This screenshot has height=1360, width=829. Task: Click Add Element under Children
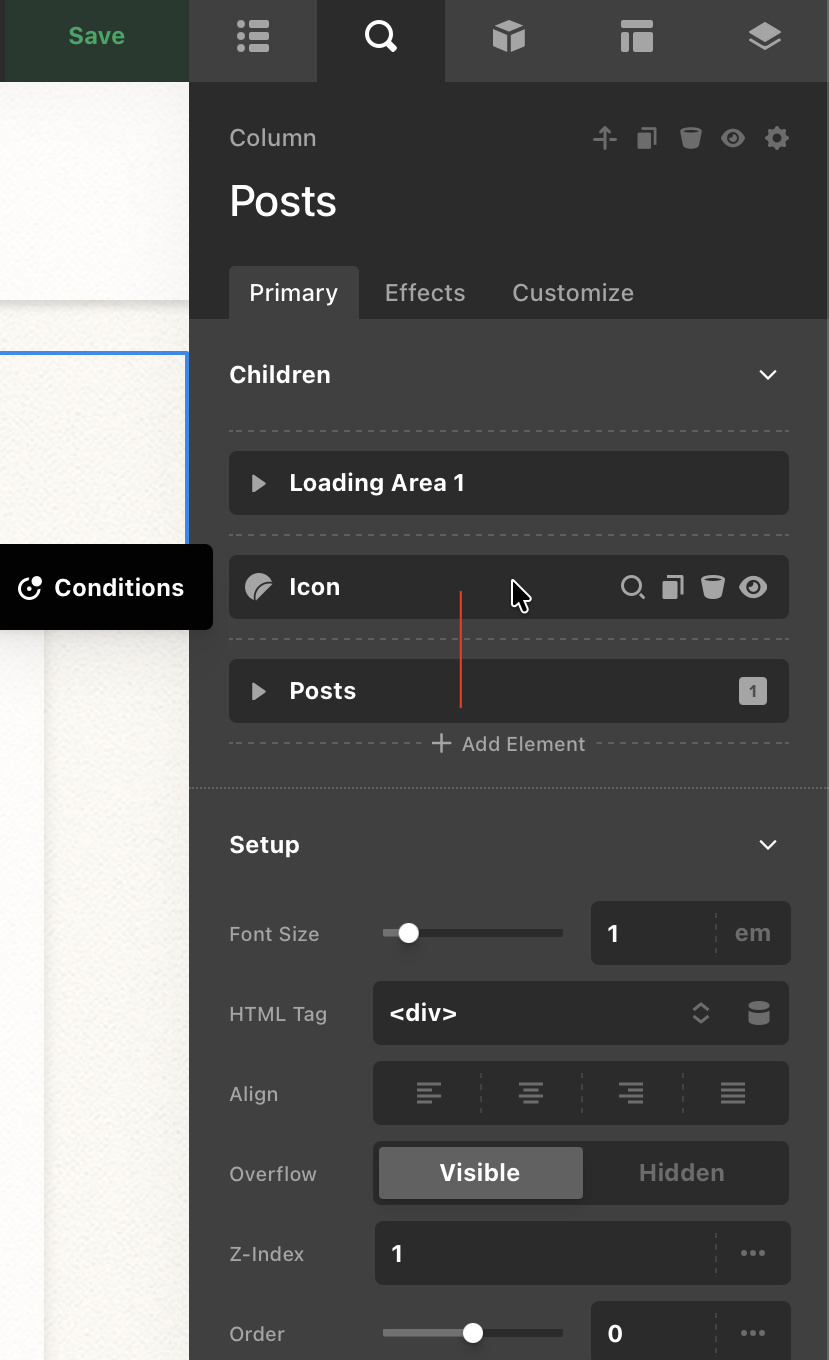pos(509,744)
